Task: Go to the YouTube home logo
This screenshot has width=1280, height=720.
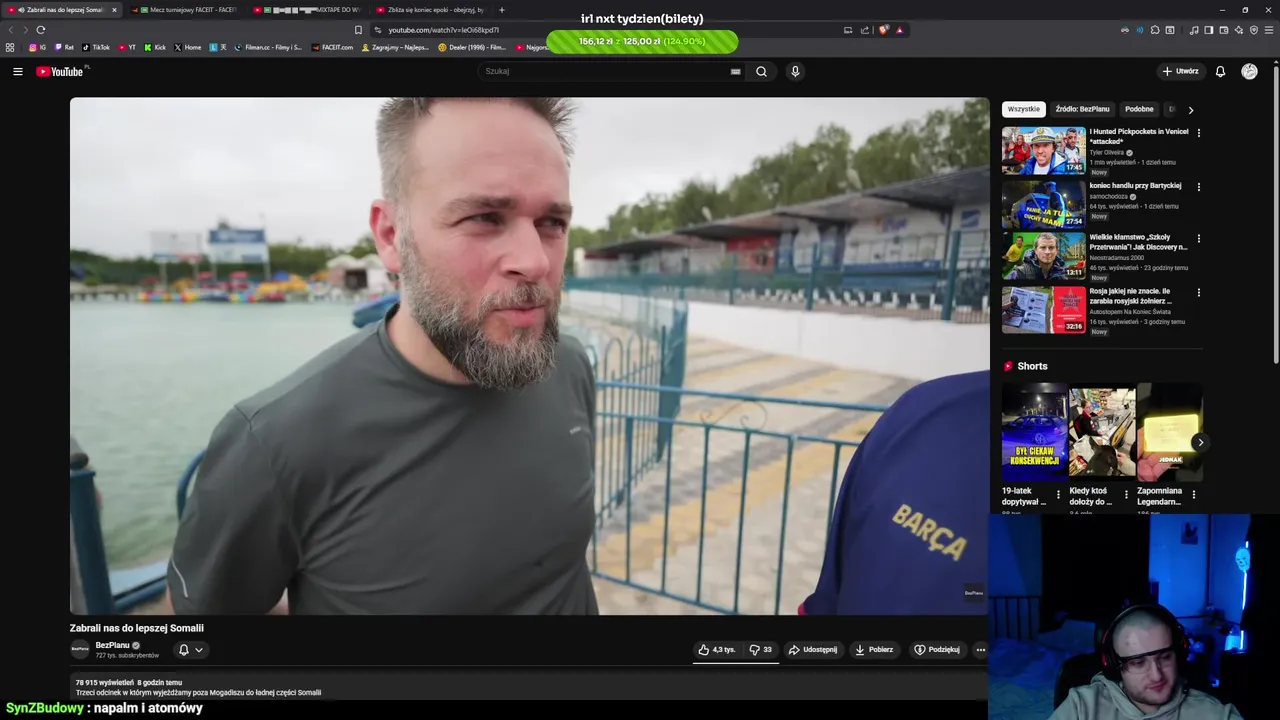Action: coord(60,71)
